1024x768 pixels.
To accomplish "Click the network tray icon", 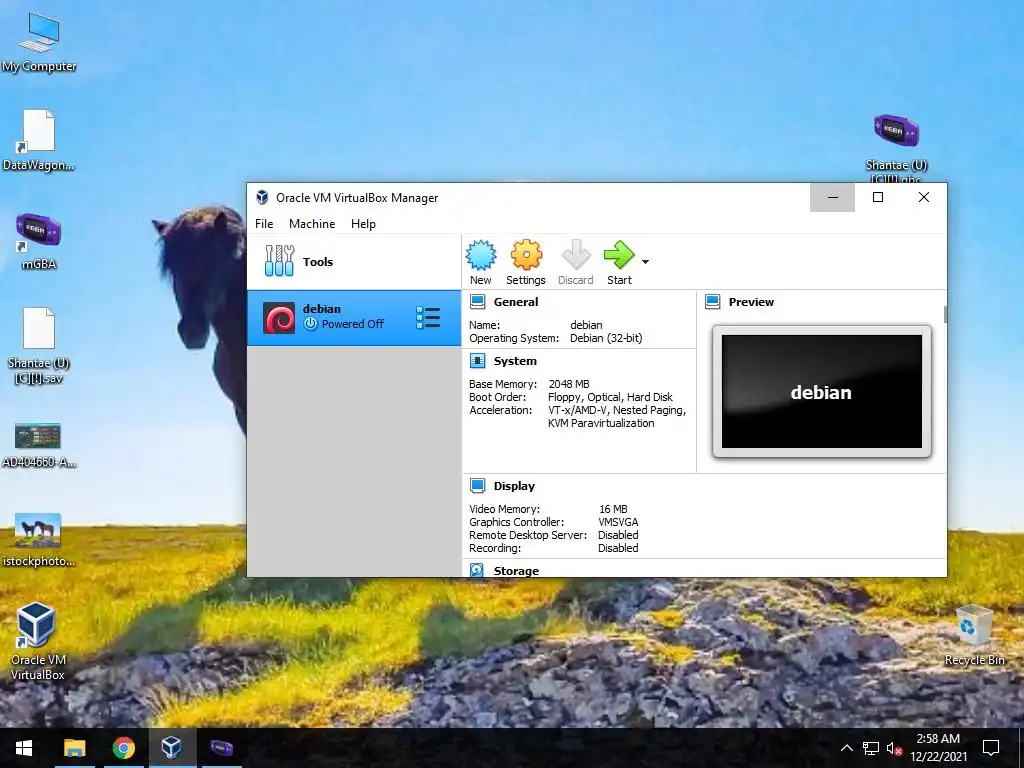I will tap(871, 748).
